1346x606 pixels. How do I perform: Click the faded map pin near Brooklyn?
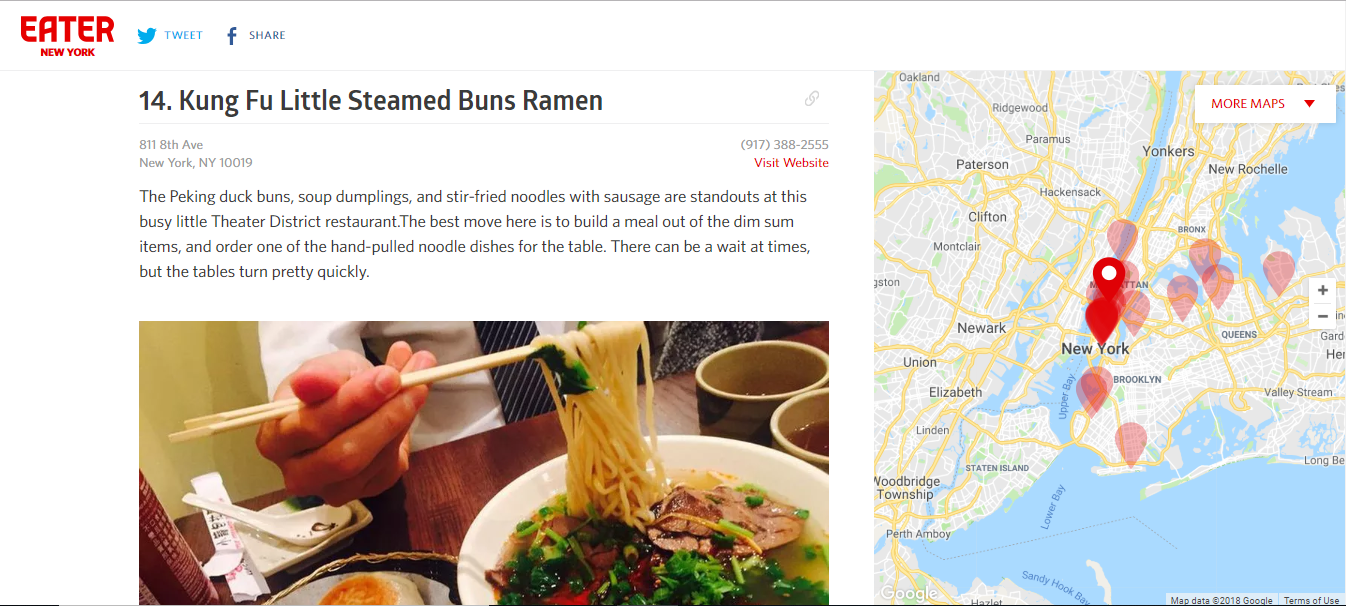click(x=1094, y=390)
